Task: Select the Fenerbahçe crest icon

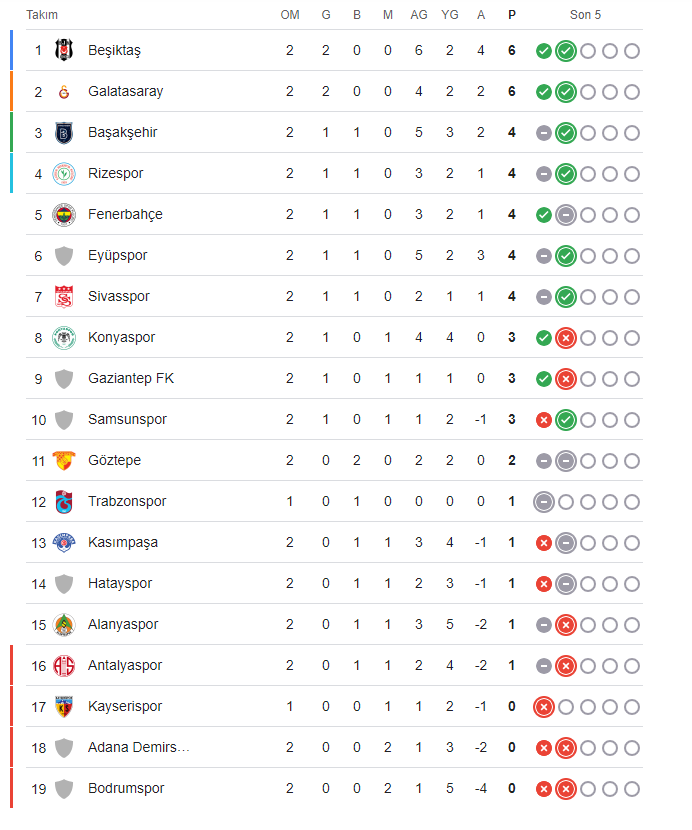Action: pyautogui.click(x=64, y=215)
